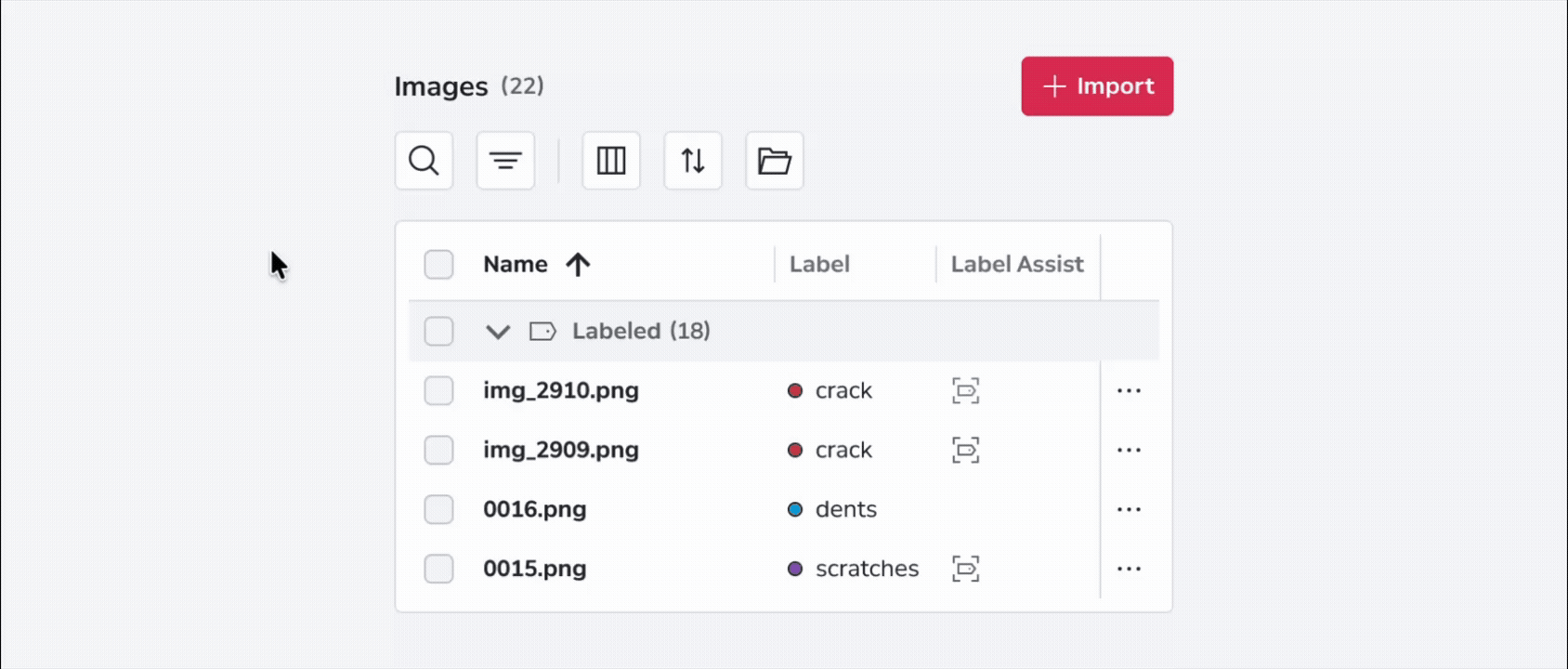Open more options for img_2909.png

point(1129,450)
